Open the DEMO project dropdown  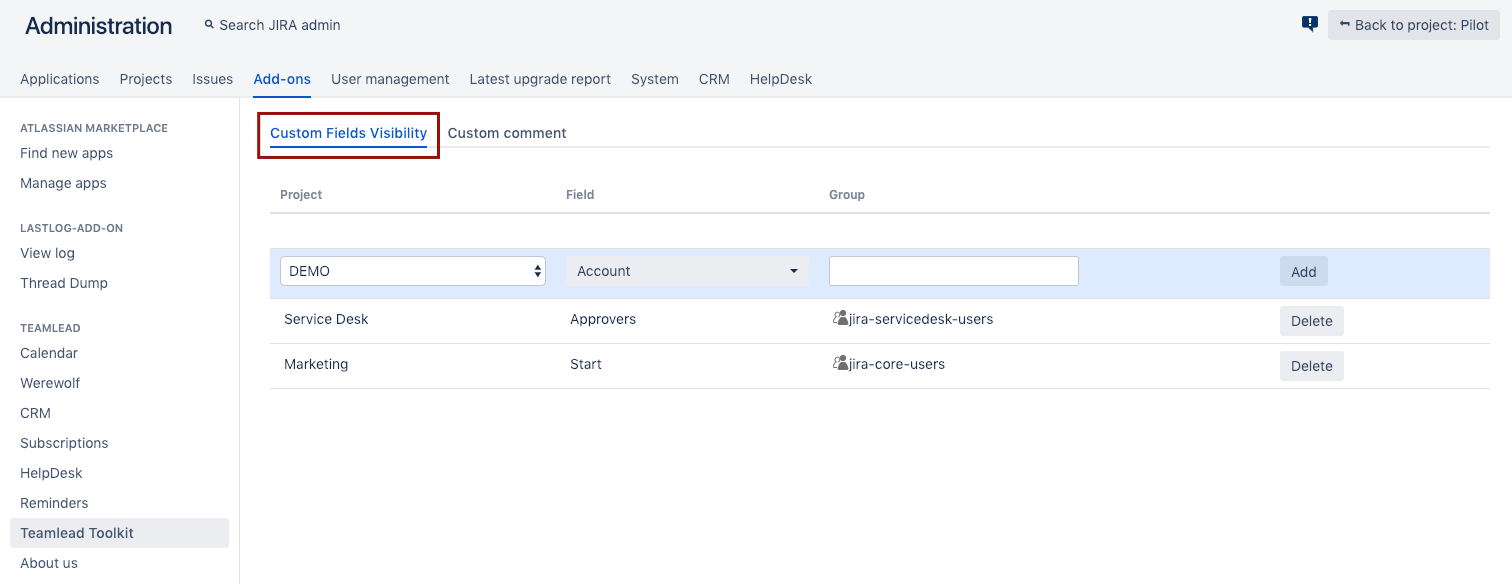(412, 271)
